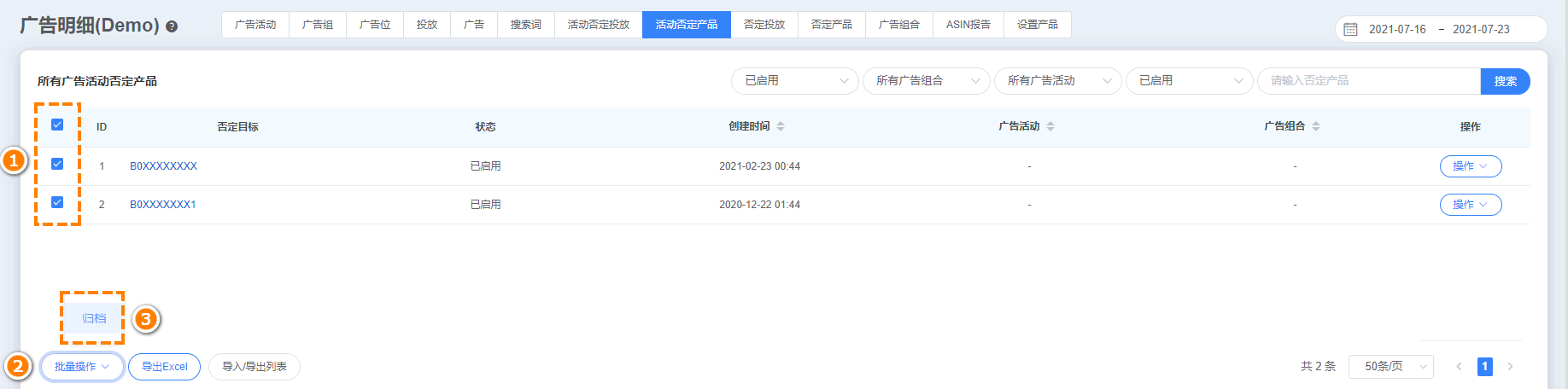Toggle the select-all header checkbox

57,125
